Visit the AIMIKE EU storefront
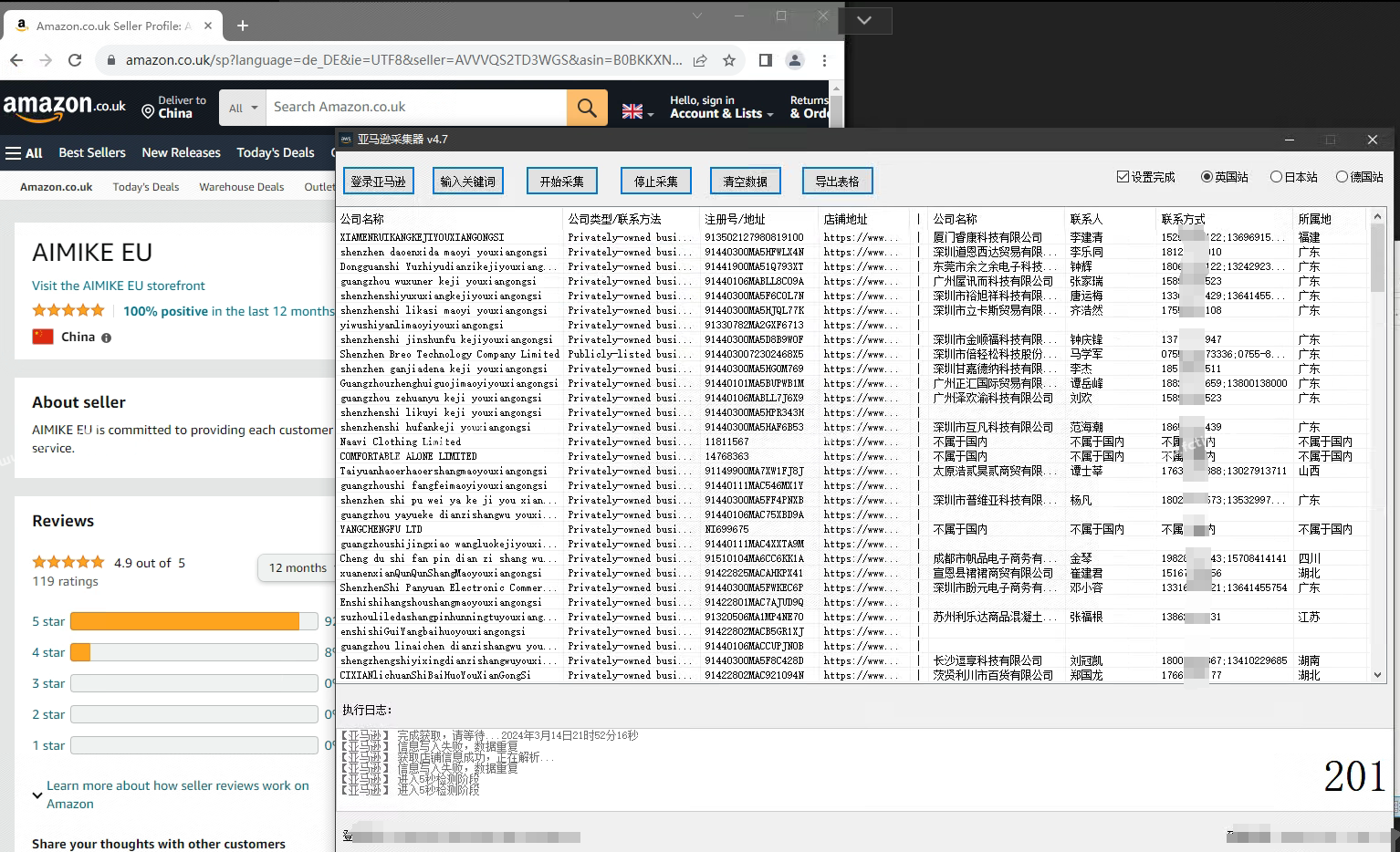The width and height of the screenshot is (1400, 852). pos(119,286)
